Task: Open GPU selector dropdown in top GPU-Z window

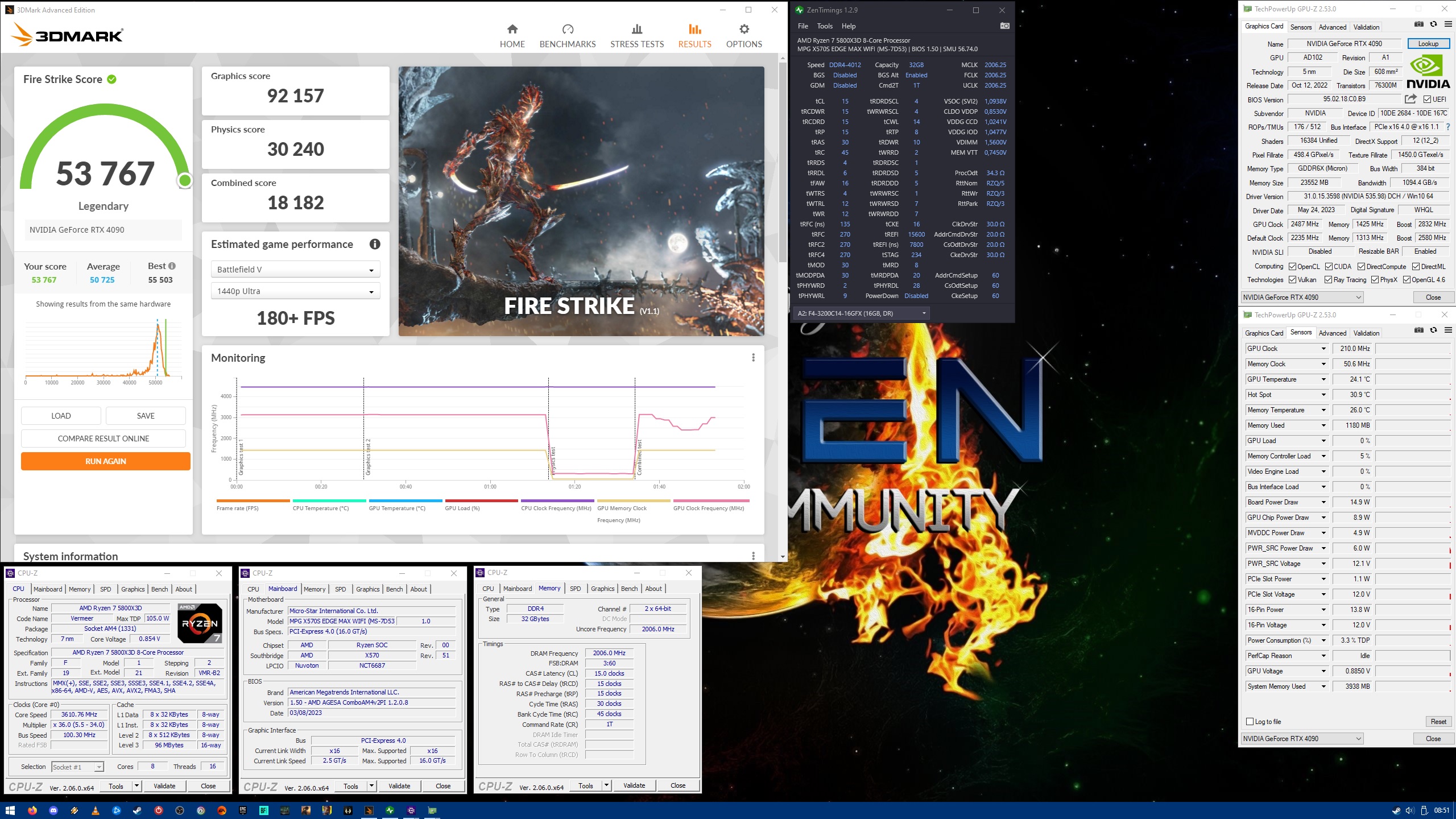Action: click(1302, 297)
